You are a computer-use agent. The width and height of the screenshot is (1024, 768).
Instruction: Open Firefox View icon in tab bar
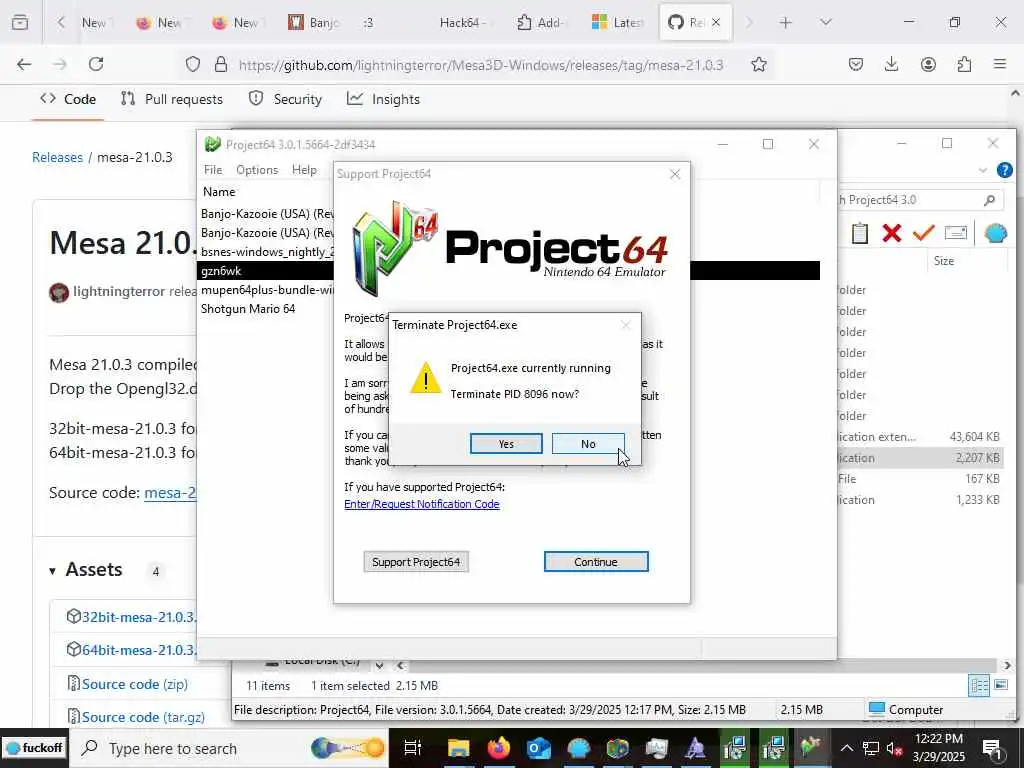20,23
